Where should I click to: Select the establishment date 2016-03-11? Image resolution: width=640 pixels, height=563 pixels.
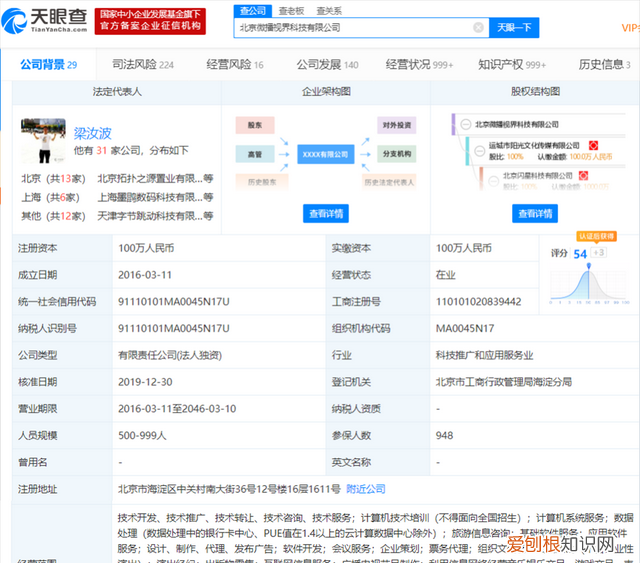(x=145, y=275)
